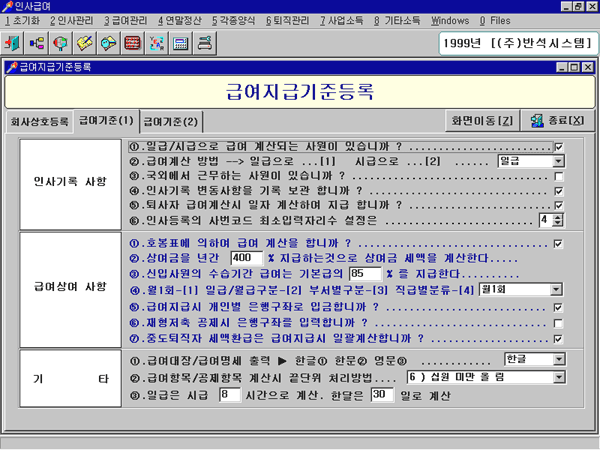
Task: Enable the 국외에서 근무하는 사원 checkbox
Action: tap(559, 175)
